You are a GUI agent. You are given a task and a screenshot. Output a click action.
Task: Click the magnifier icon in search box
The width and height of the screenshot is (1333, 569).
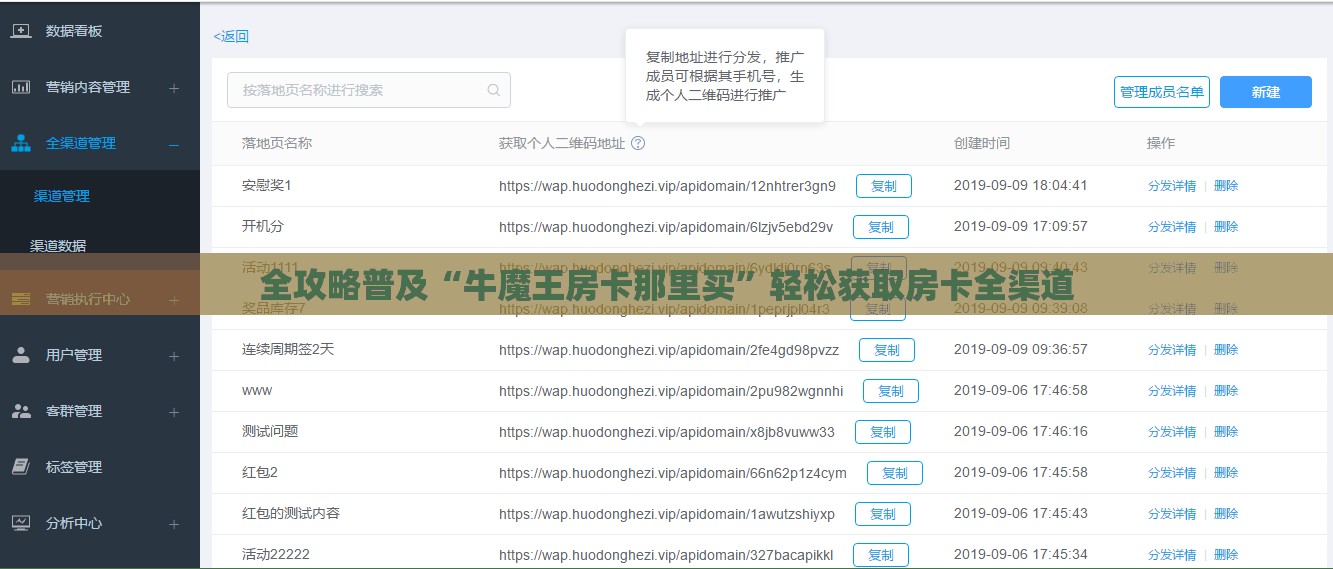point(494,90)
